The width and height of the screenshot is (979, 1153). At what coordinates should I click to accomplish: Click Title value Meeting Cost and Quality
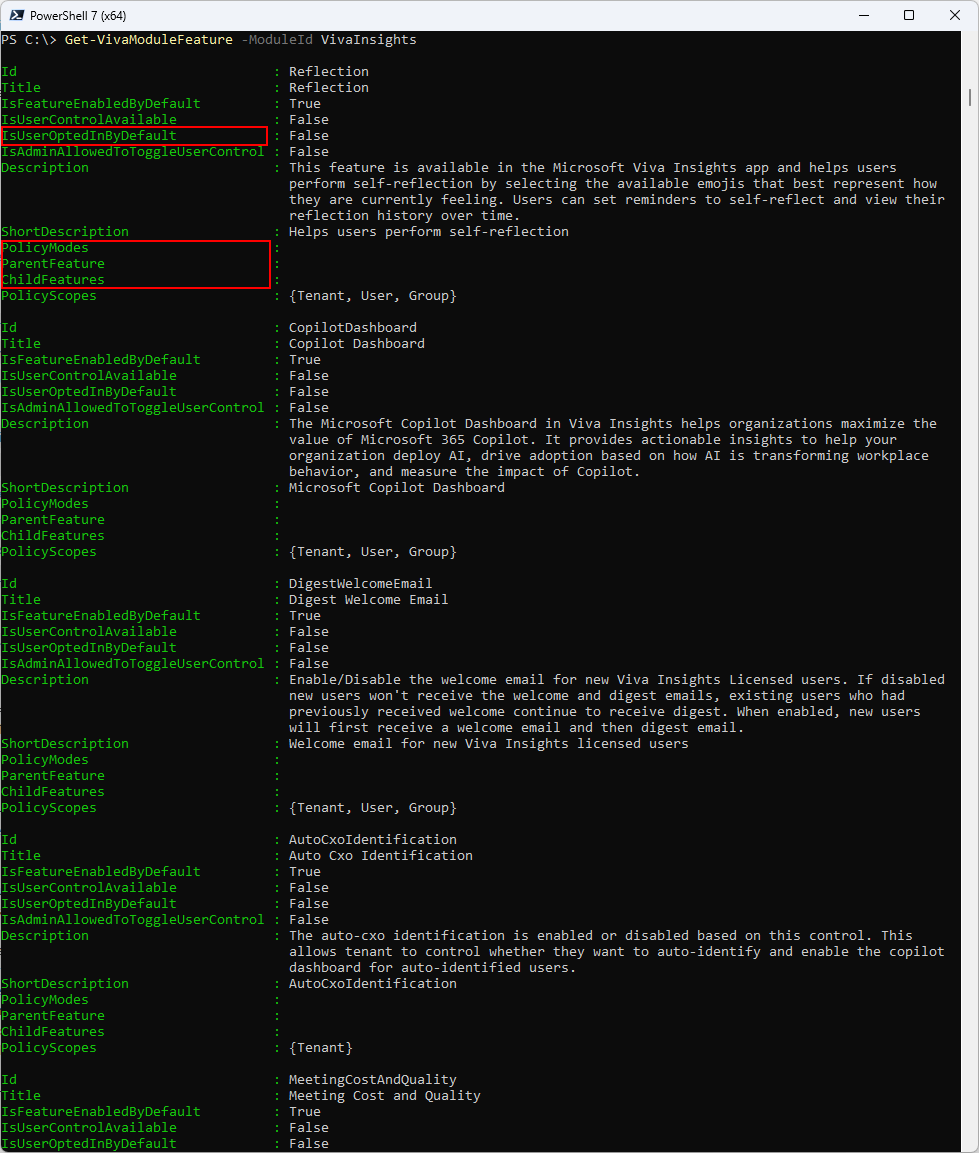coord(385,1096)
